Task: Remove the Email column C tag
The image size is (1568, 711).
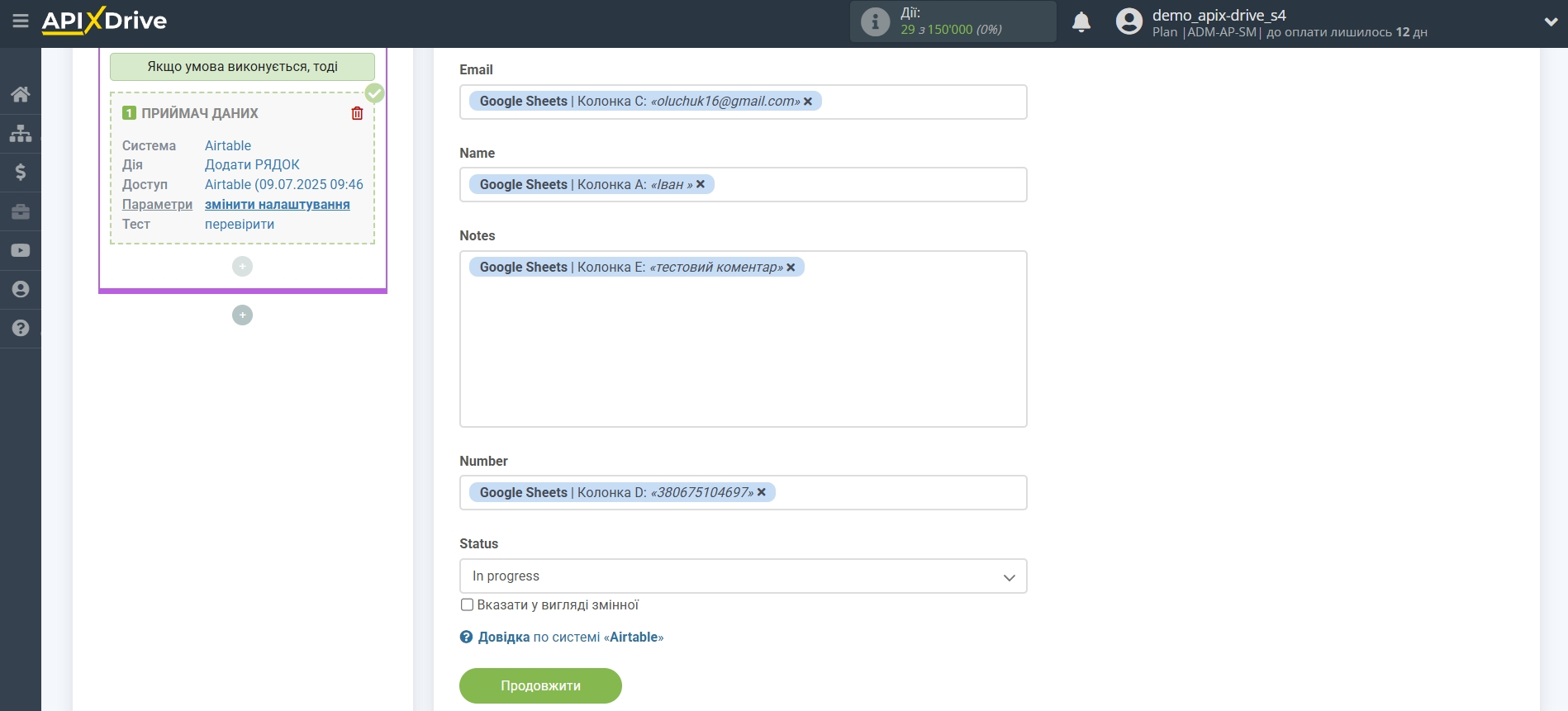Action: click(808, 102)
